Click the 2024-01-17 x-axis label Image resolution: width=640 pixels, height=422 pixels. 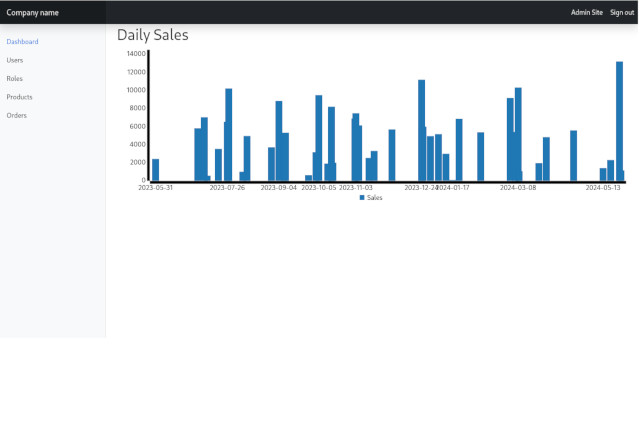(453, 187)
